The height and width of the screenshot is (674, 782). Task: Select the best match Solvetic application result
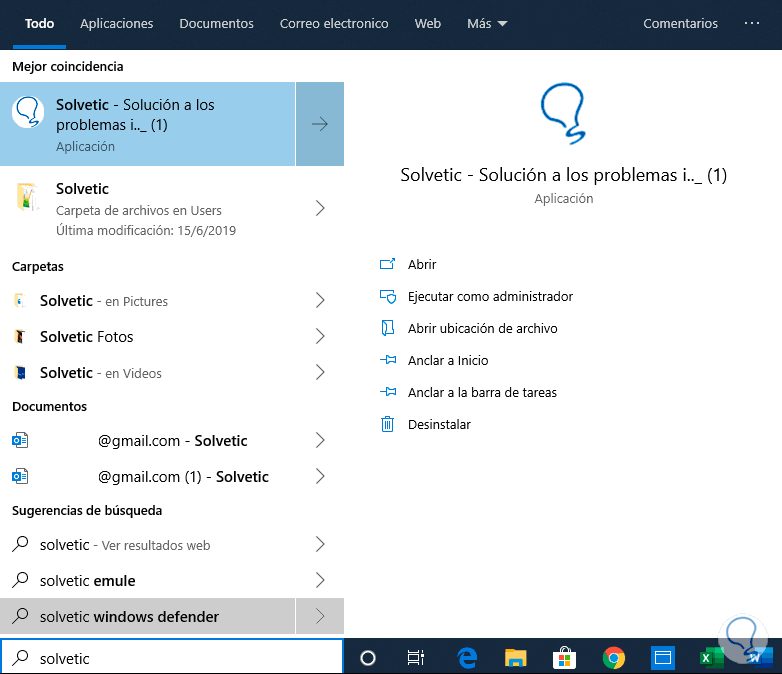pyautogui.click(x=148, y=124)
